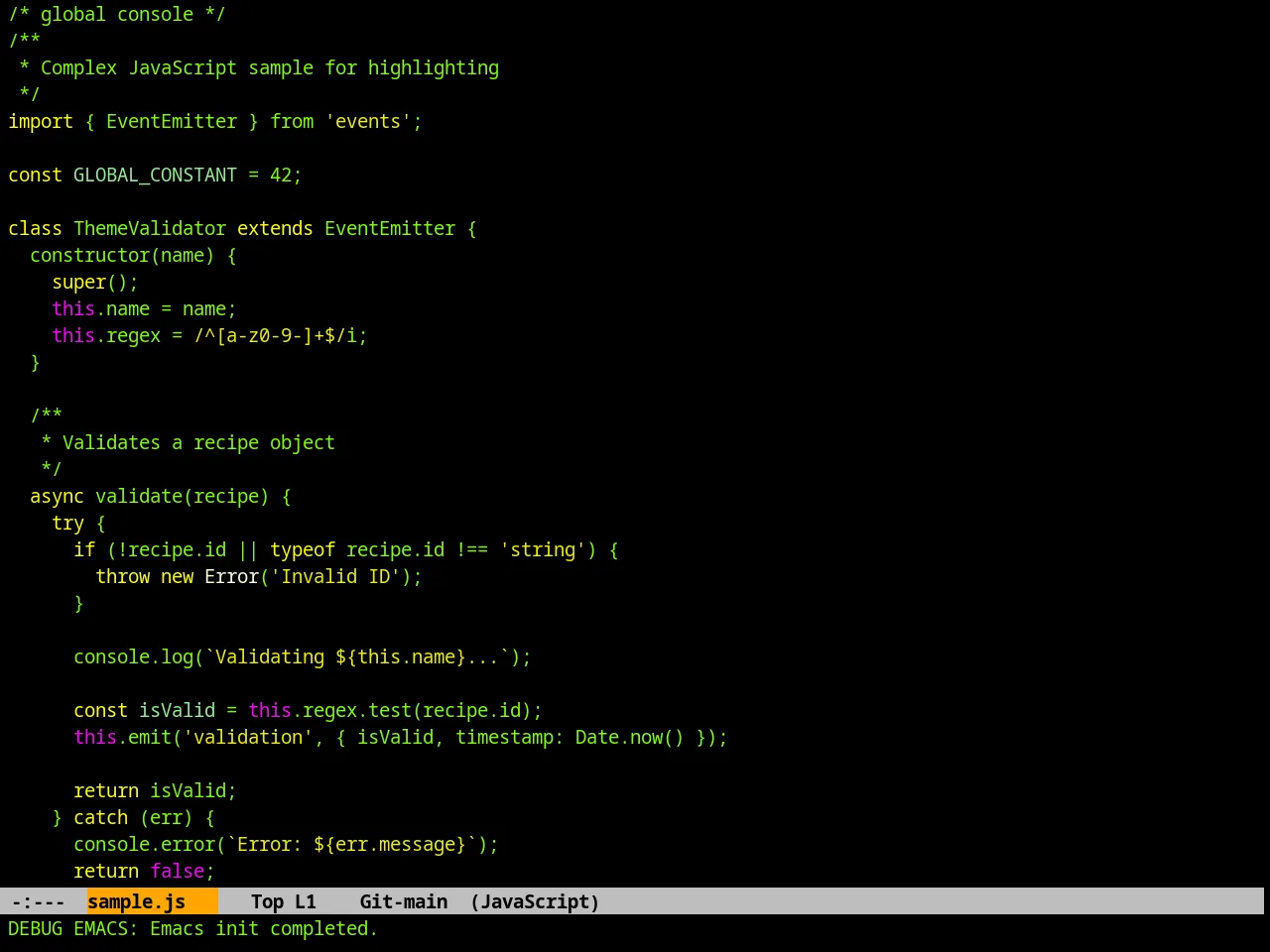Click 'Validates a recipe object' comment
Viewport: 1270px width, 952px height.
tap(198, 442)
